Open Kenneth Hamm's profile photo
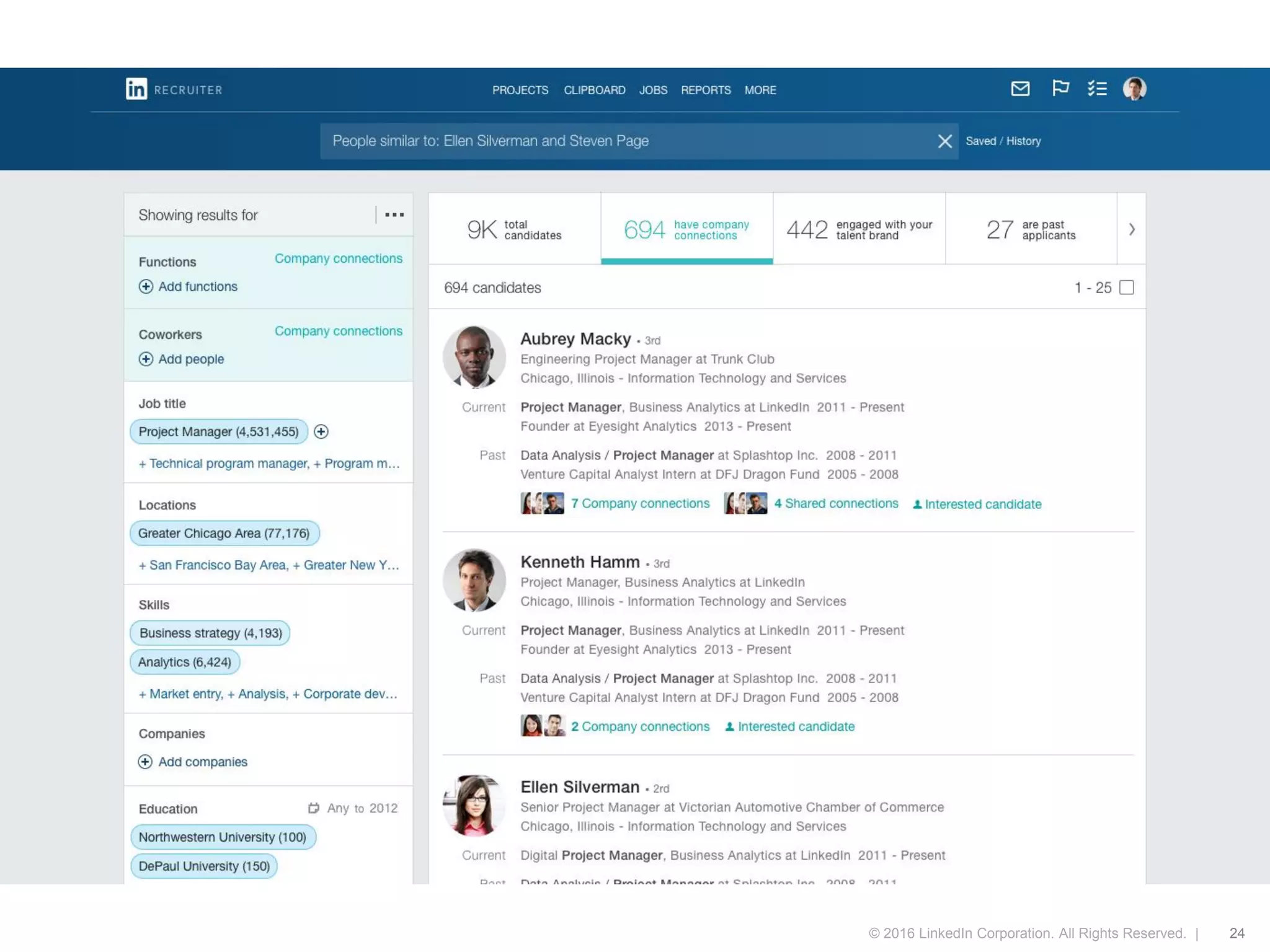 pyautogui.click(x=474, y=580)
